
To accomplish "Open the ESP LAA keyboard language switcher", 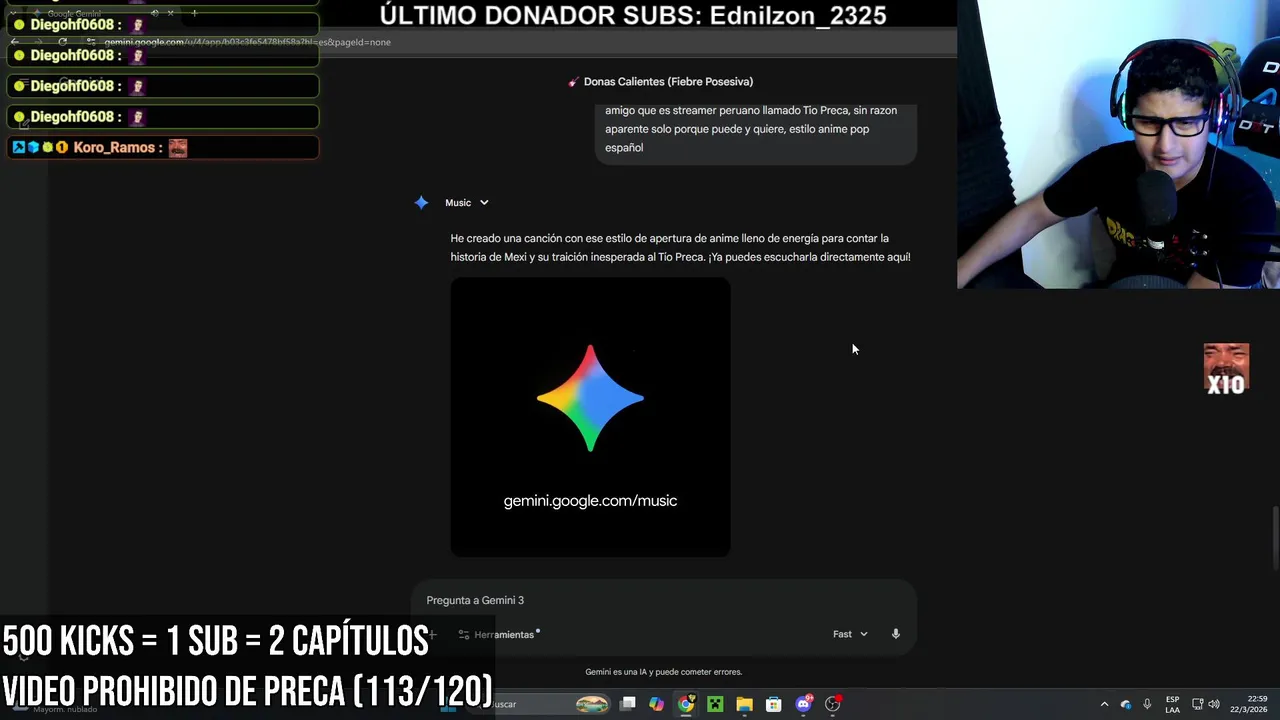I will click(1172, 704).
